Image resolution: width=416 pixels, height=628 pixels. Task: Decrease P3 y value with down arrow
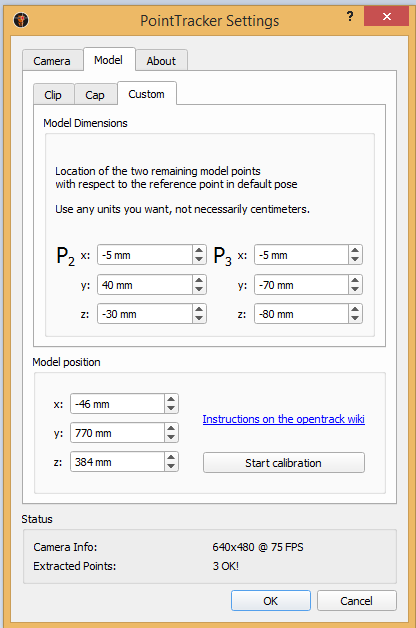coord(355,289)
